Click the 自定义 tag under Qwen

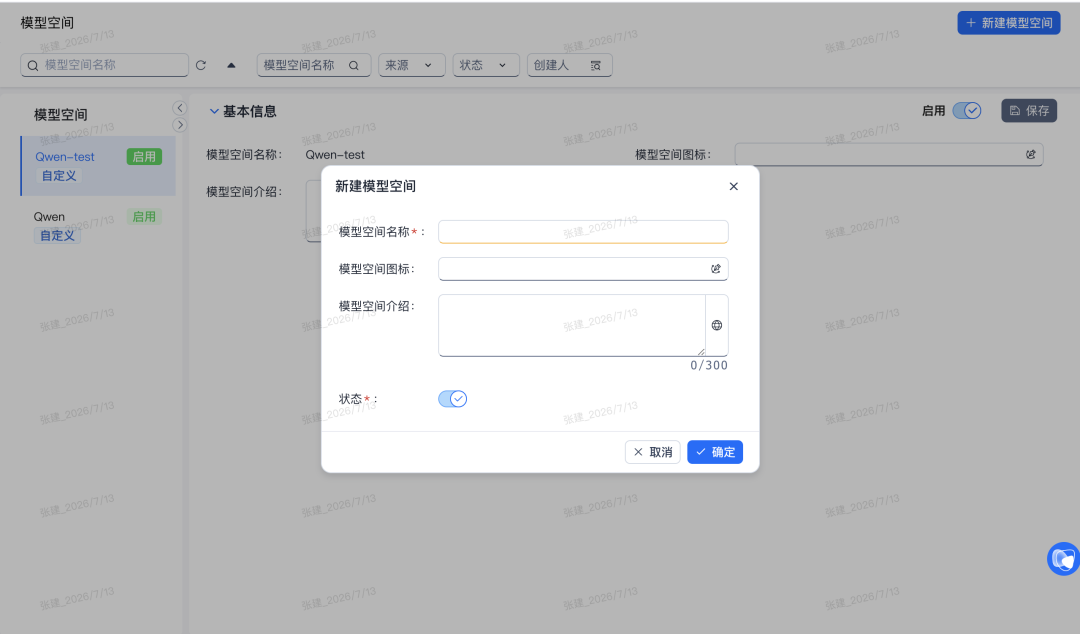(x=57, y=236)
